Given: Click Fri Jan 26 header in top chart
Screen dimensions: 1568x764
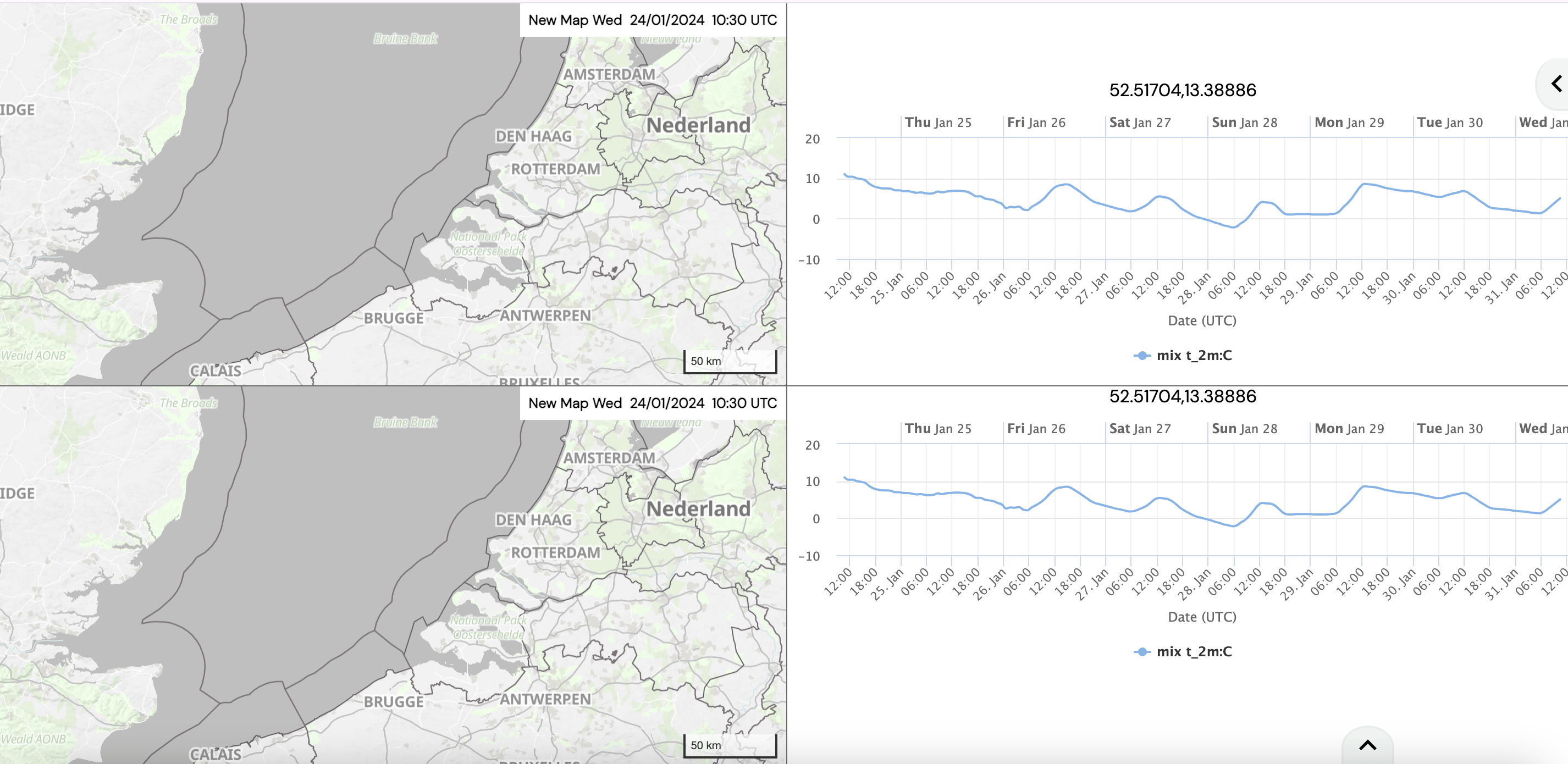Looking at the screenshot, I should (1036, 123).
